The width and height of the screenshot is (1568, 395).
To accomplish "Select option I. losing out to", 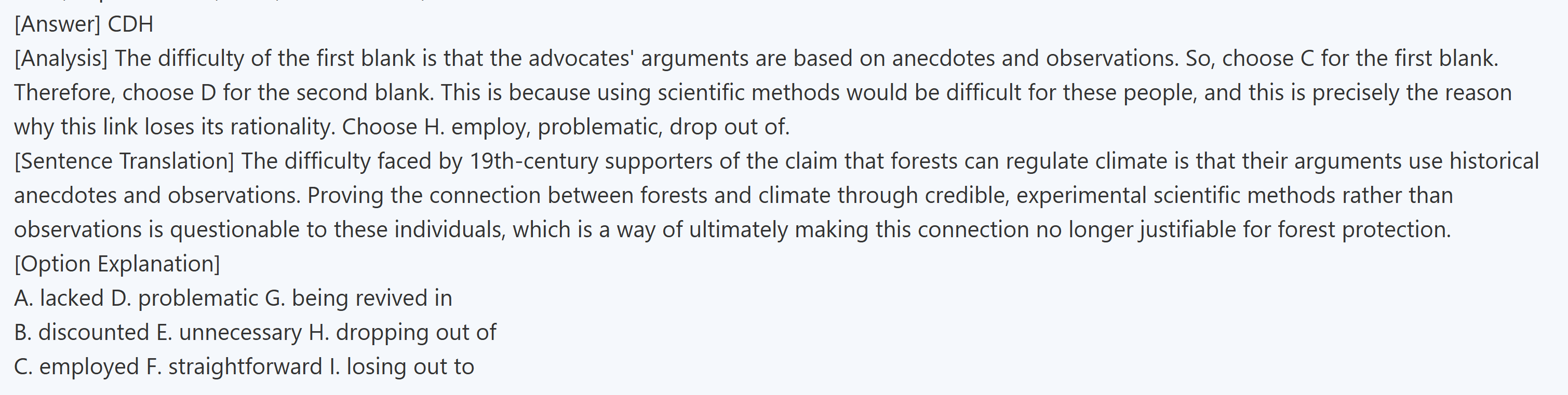I will 401,366.
